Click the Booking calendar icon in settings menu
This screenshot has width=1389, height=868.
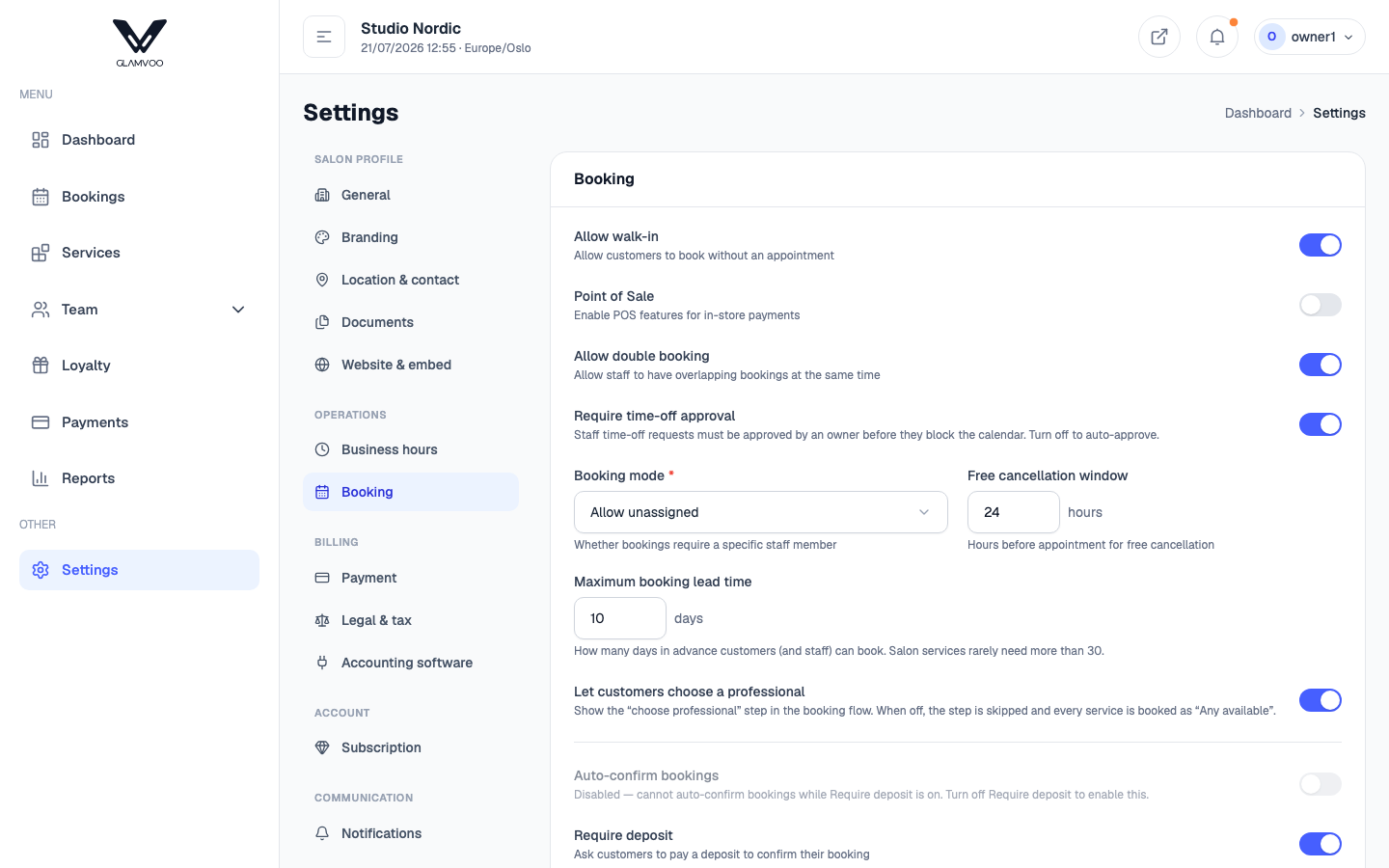[322, 492]
